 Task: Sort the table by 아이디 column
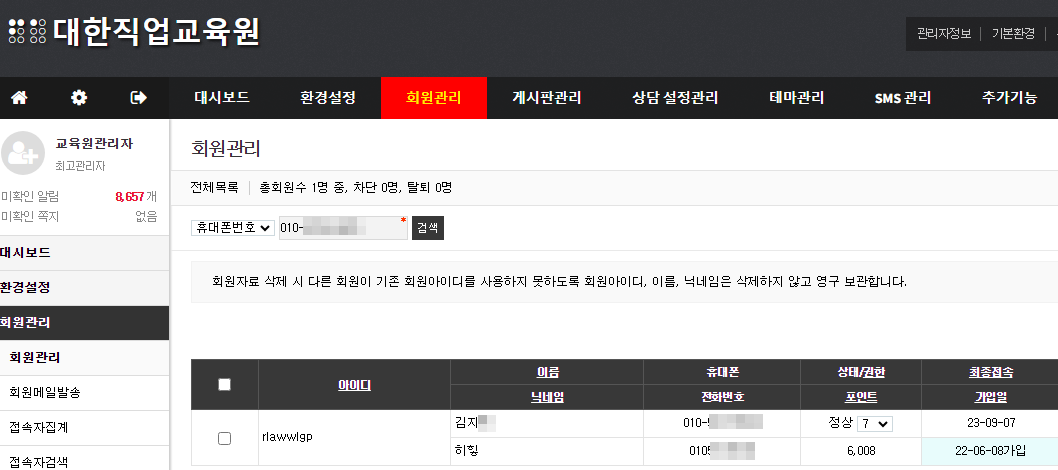point(354,385)
